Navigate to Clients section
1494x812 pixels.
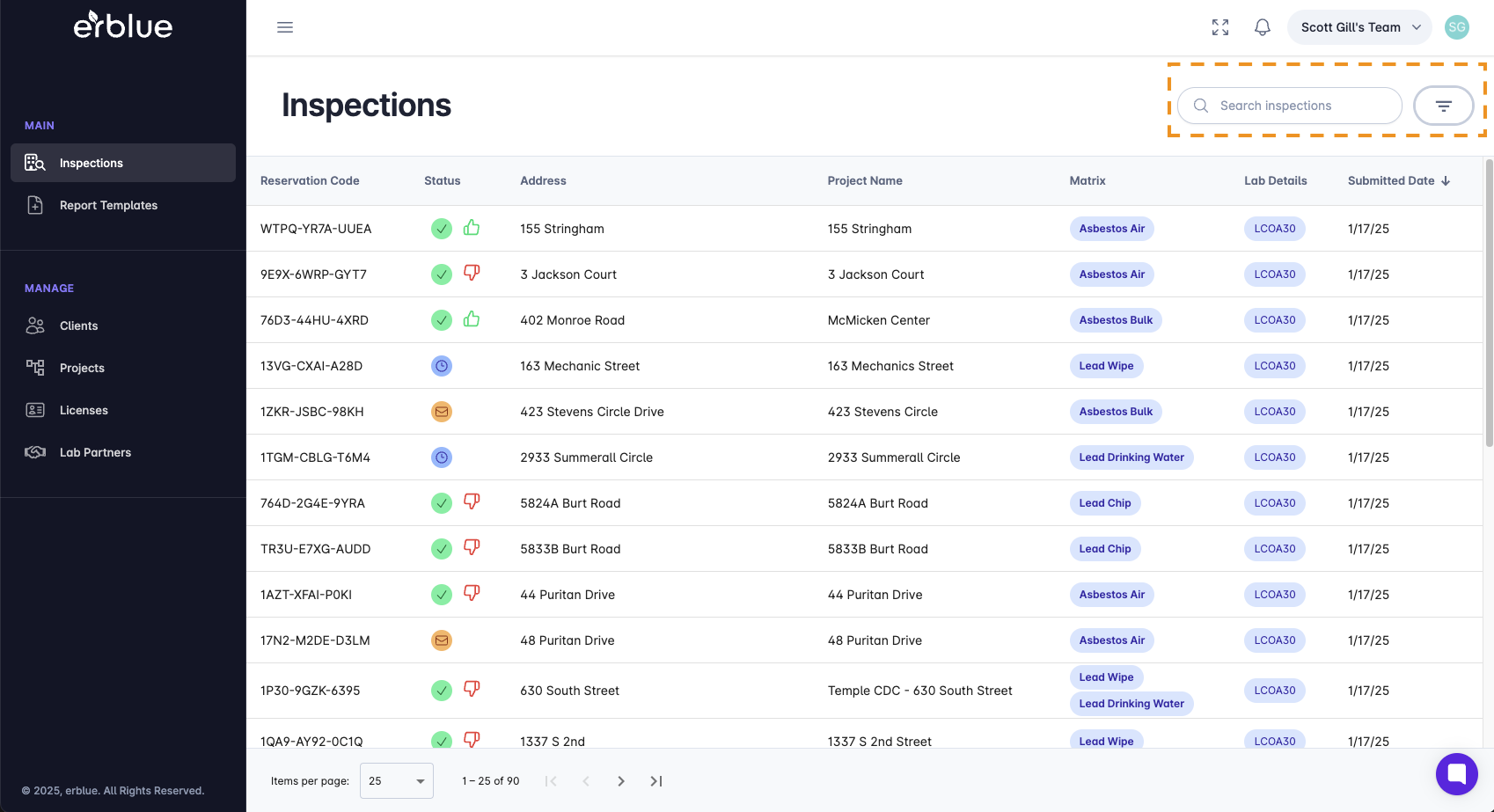coord(78,326)
